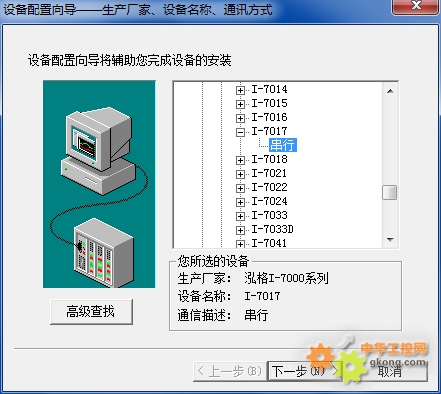Expand the I-7014 tree node
This screenshot has height=394, width=441.
(x=240, y=90)
